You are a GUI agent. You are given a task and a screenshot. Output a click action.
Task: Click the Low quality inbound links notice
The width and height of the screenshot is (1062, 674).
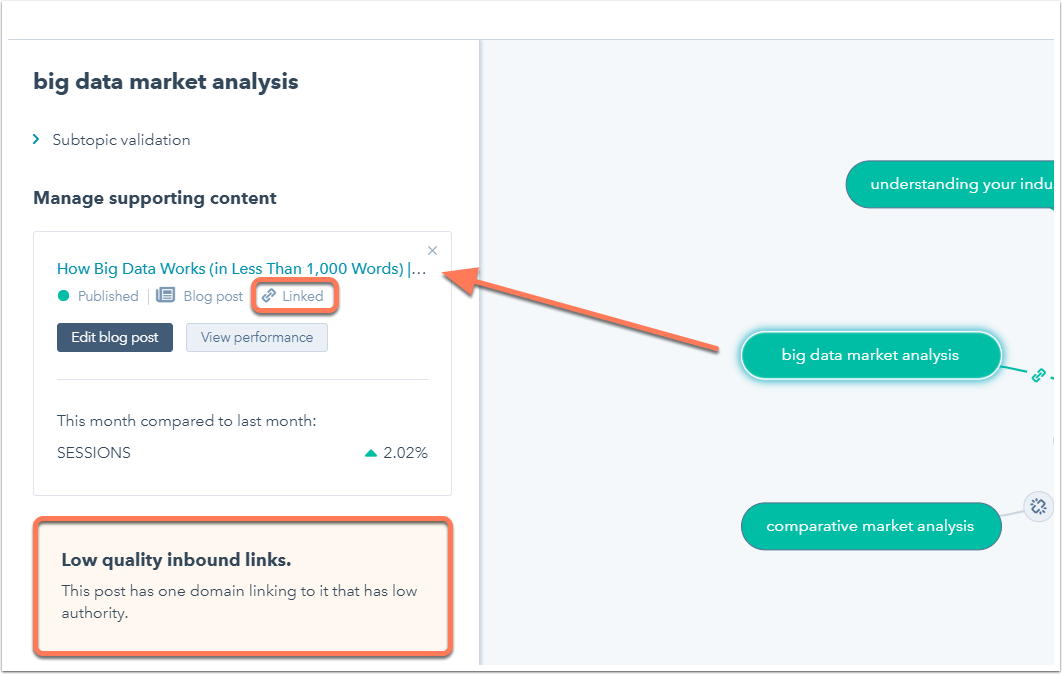pyautogui.click(x=242, y=586)
